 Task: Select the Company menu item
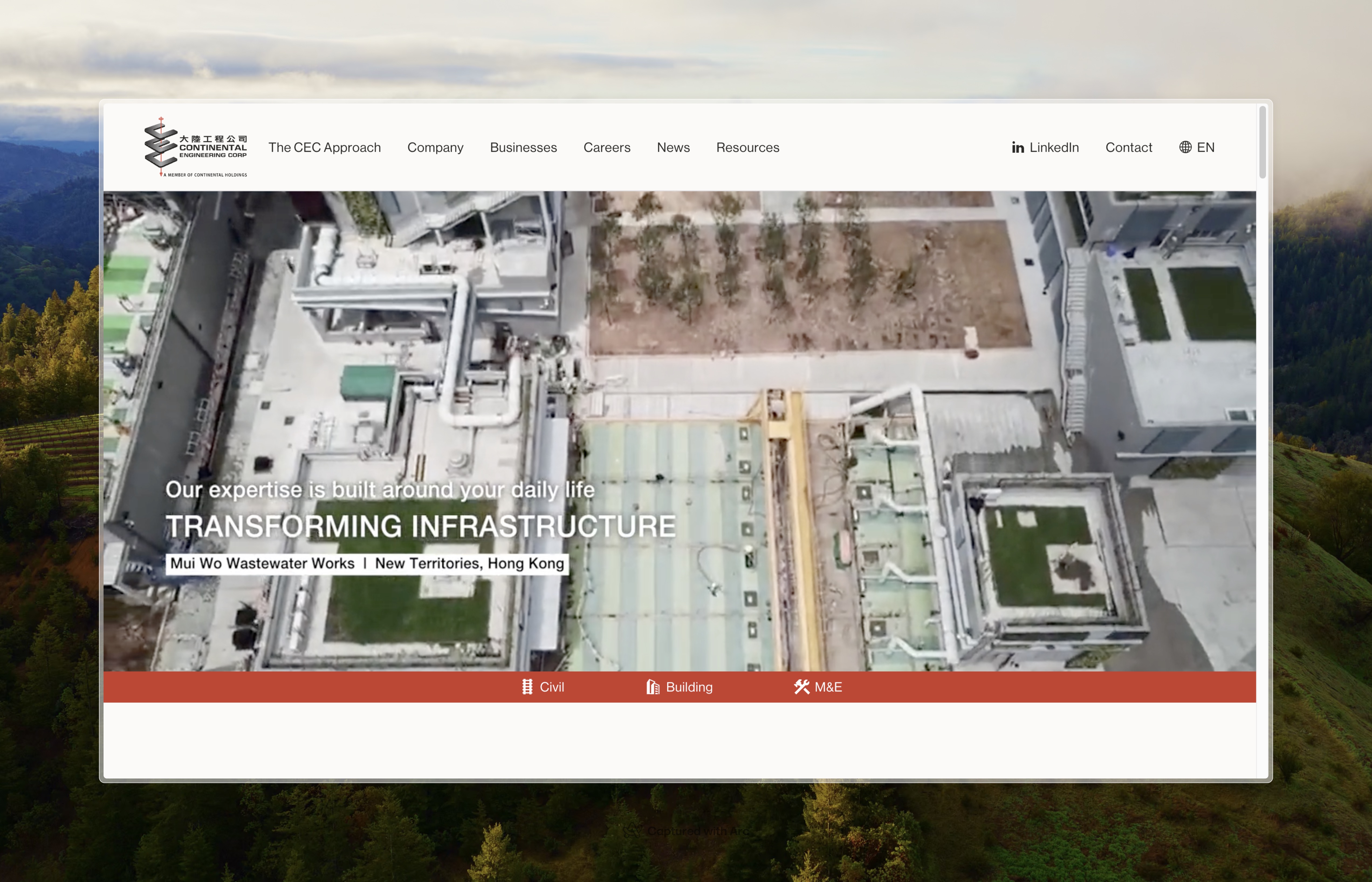(435, 147)
